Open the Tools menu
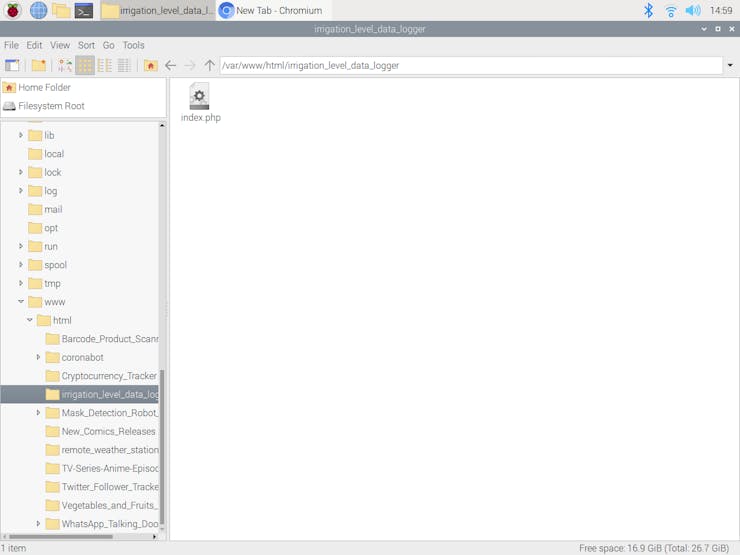 coord(134,45)
